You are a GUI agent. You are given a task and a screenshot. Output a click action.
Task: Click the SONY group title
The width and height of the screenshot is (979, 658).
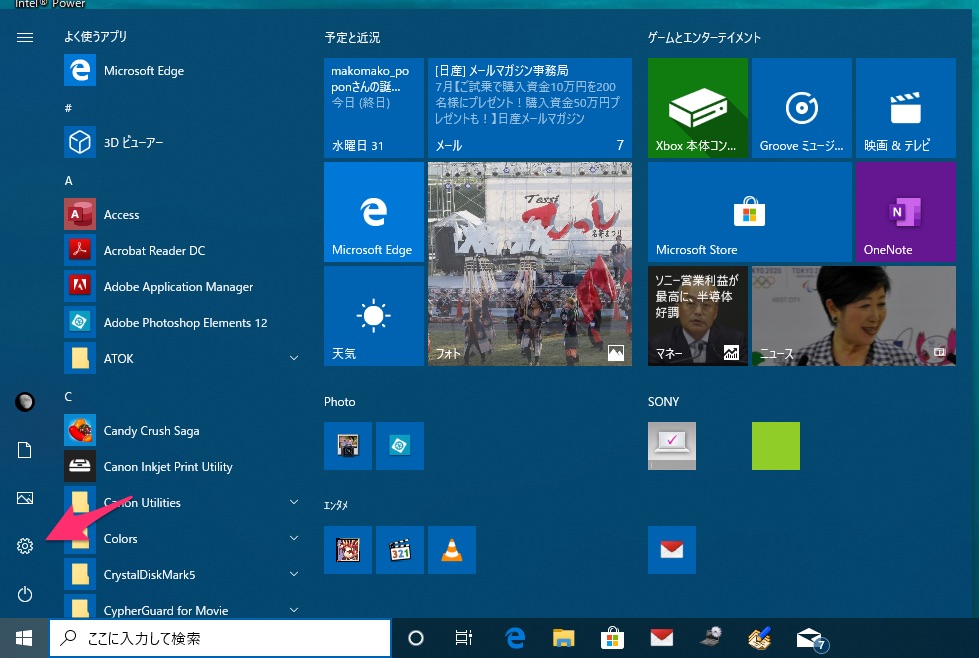click(x=663, y=402)
